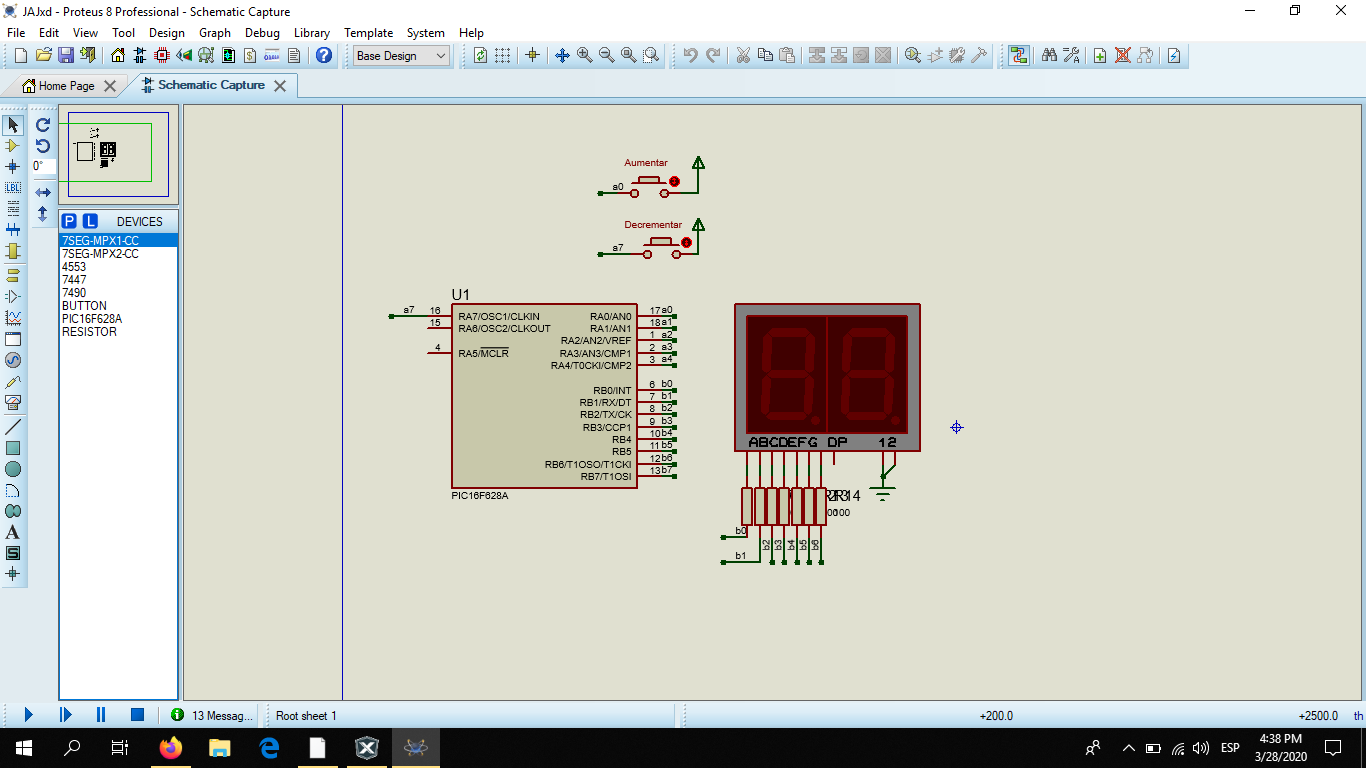Select the Buses mode tool

(x=13, y=230)
